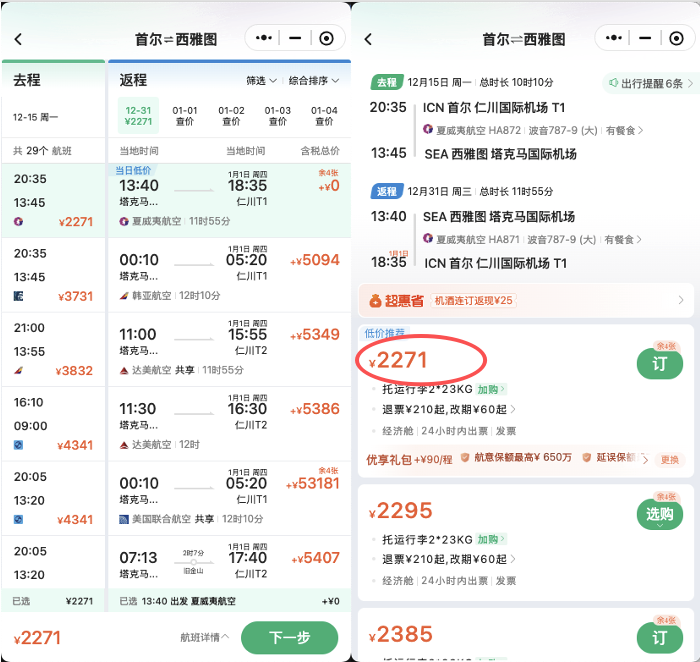Minimize mini program in left screen header
The height and width of the screenshot is (662, 700).
pos(295,38)
